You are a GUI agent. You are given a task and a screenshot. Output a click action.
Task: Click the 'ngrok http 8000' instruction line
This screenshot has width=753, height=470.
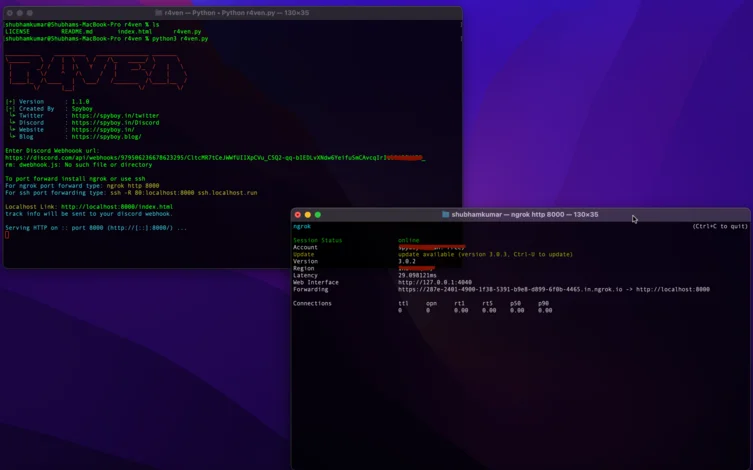coord(82,186)
